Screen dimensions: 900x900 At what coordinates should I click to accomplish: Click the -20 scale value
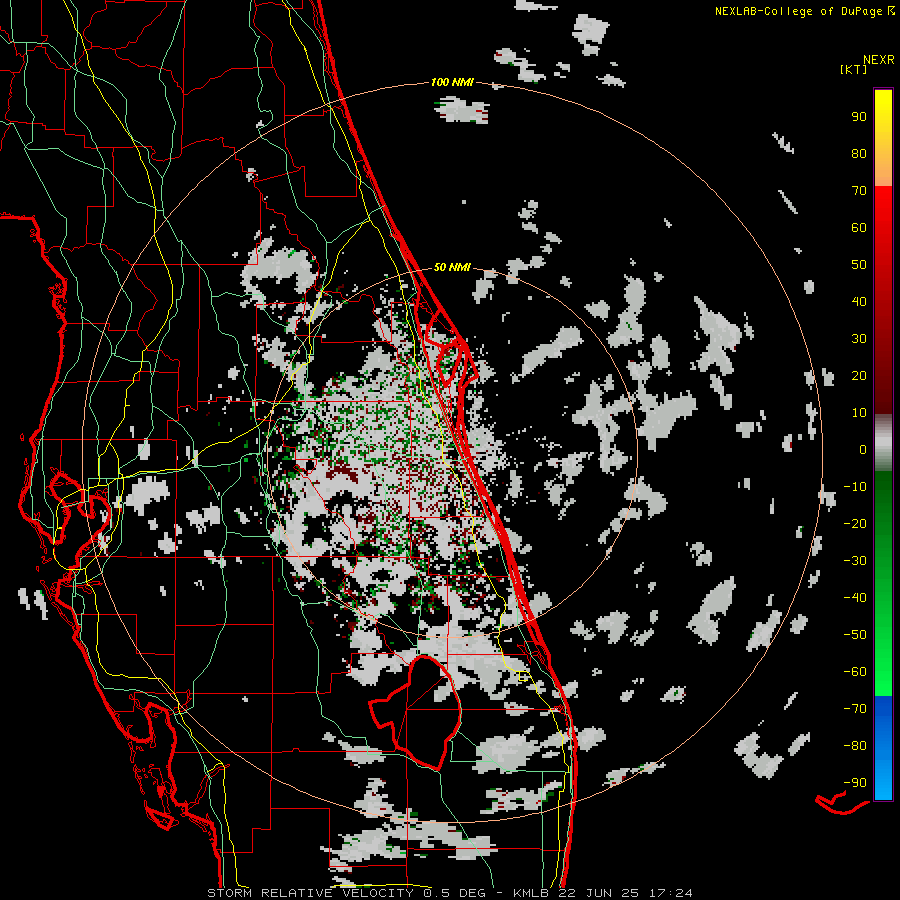click(x=855, y=523)
